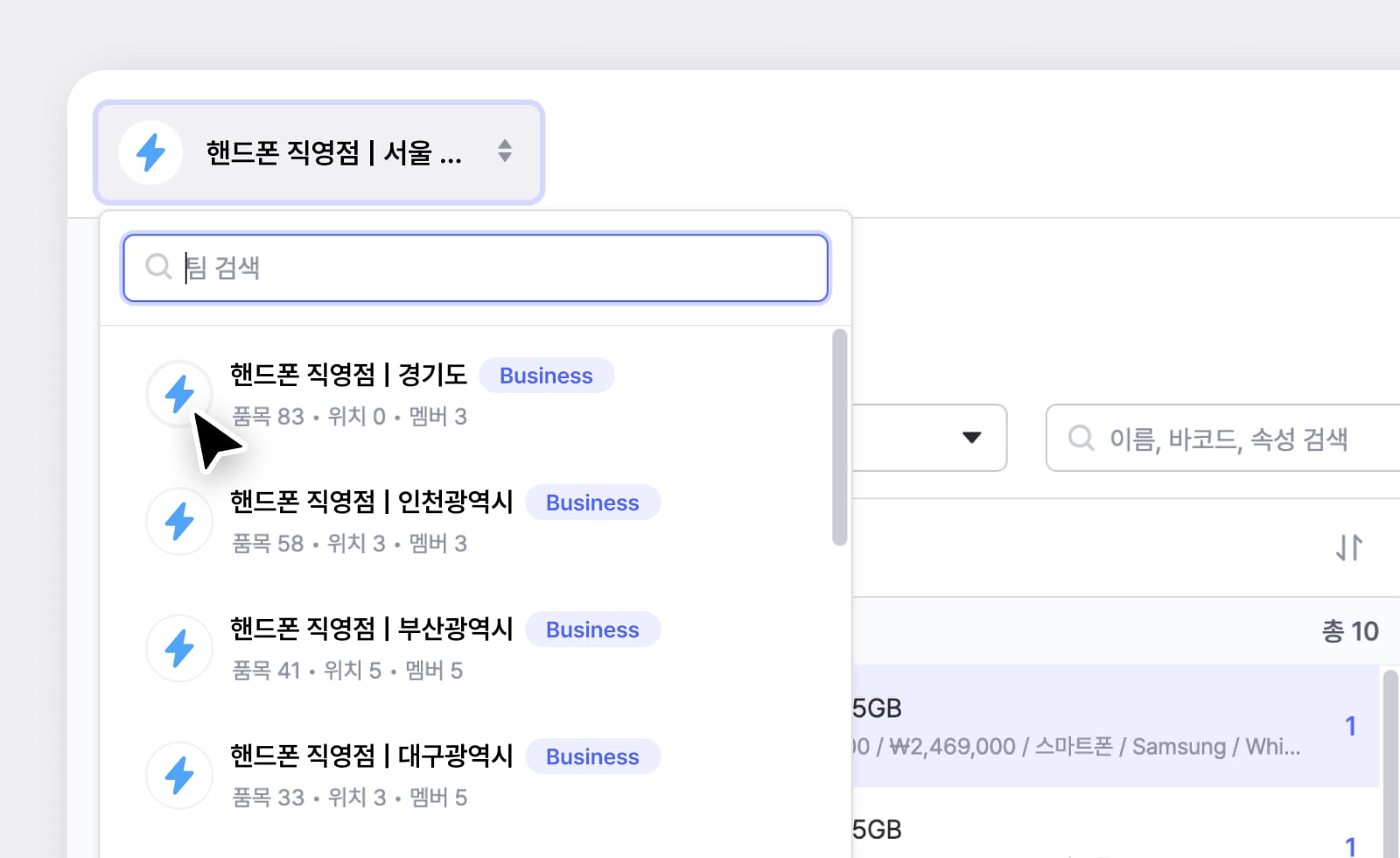The height and width of the screenshot is (858, 1400).
Task: Click the sort arrows icon above the item list
Action: pyautogui.click(x=1348, y=546)
